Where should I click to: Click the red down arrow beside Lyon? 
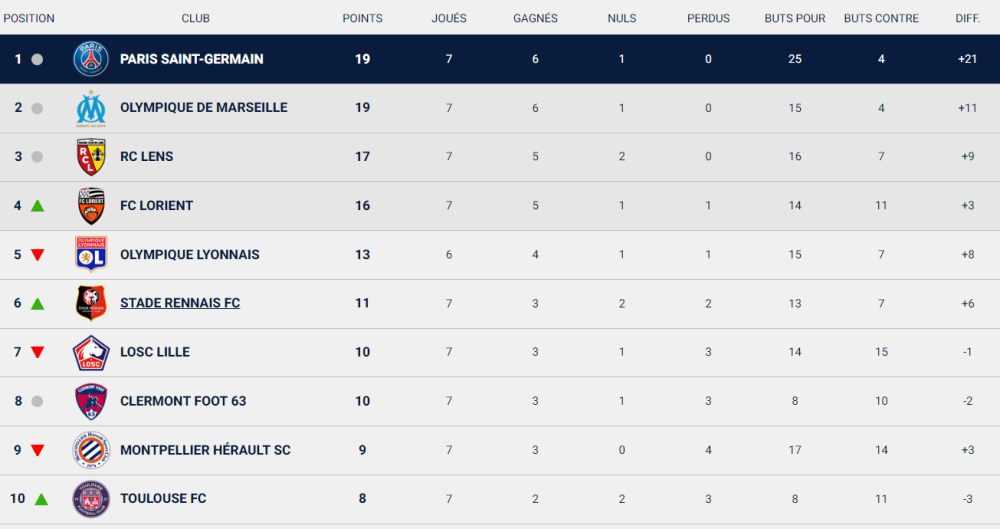click(38, 255)
